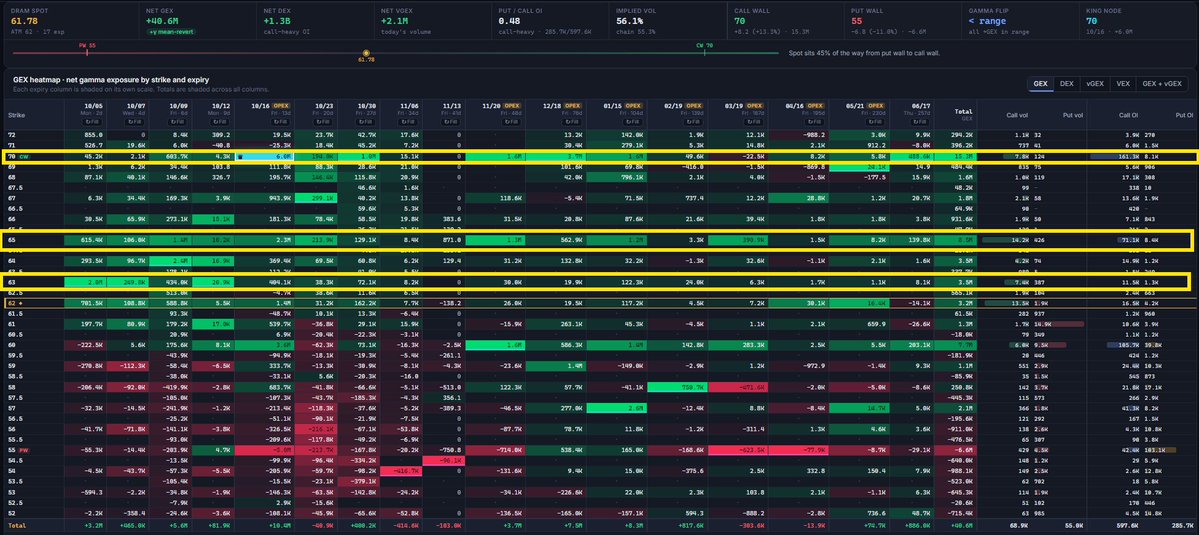Click Fill button under the 10/07 expiry

[x=135, y=122]
